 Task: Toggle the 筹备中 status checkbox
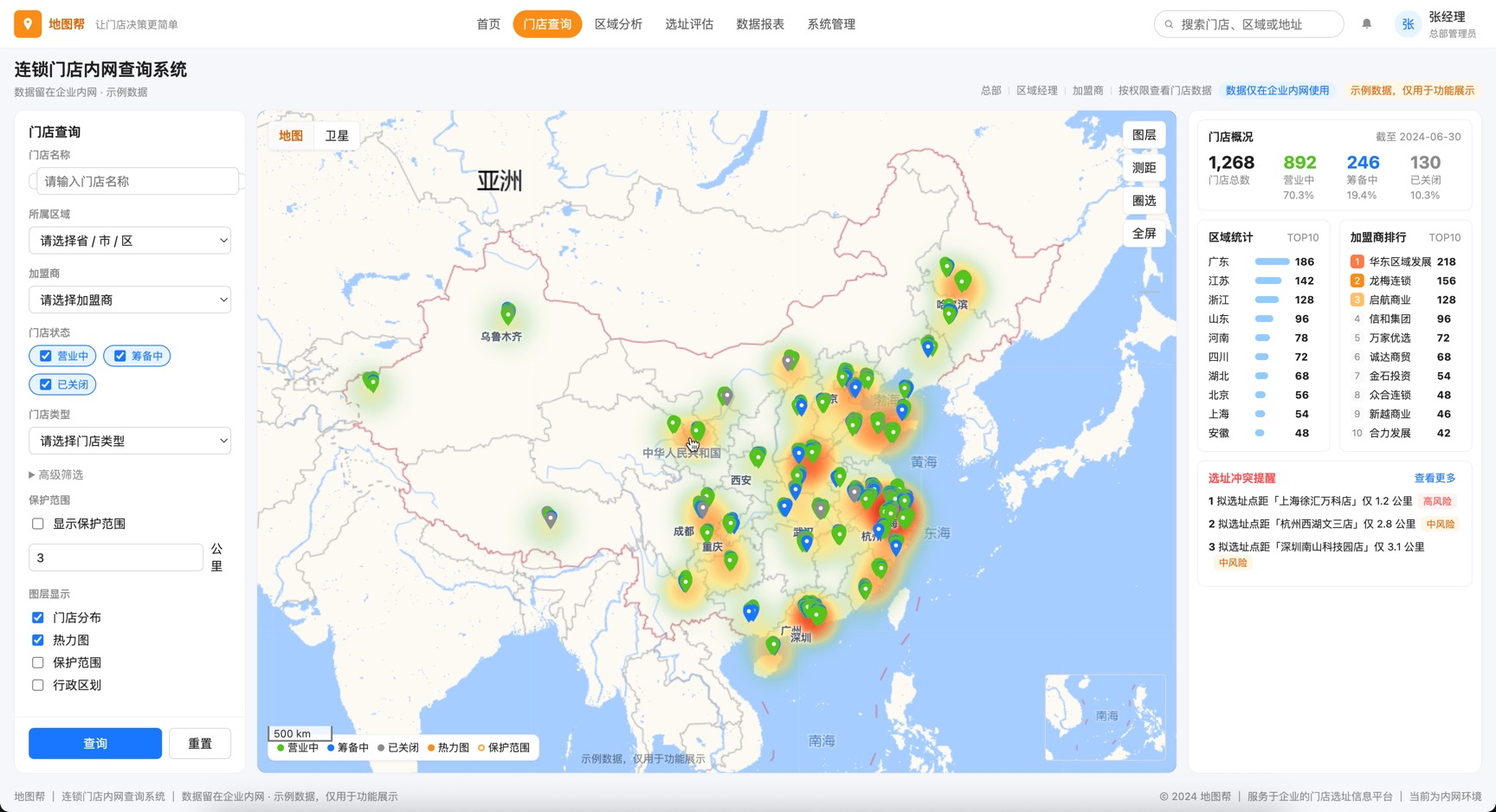[120, 356]
